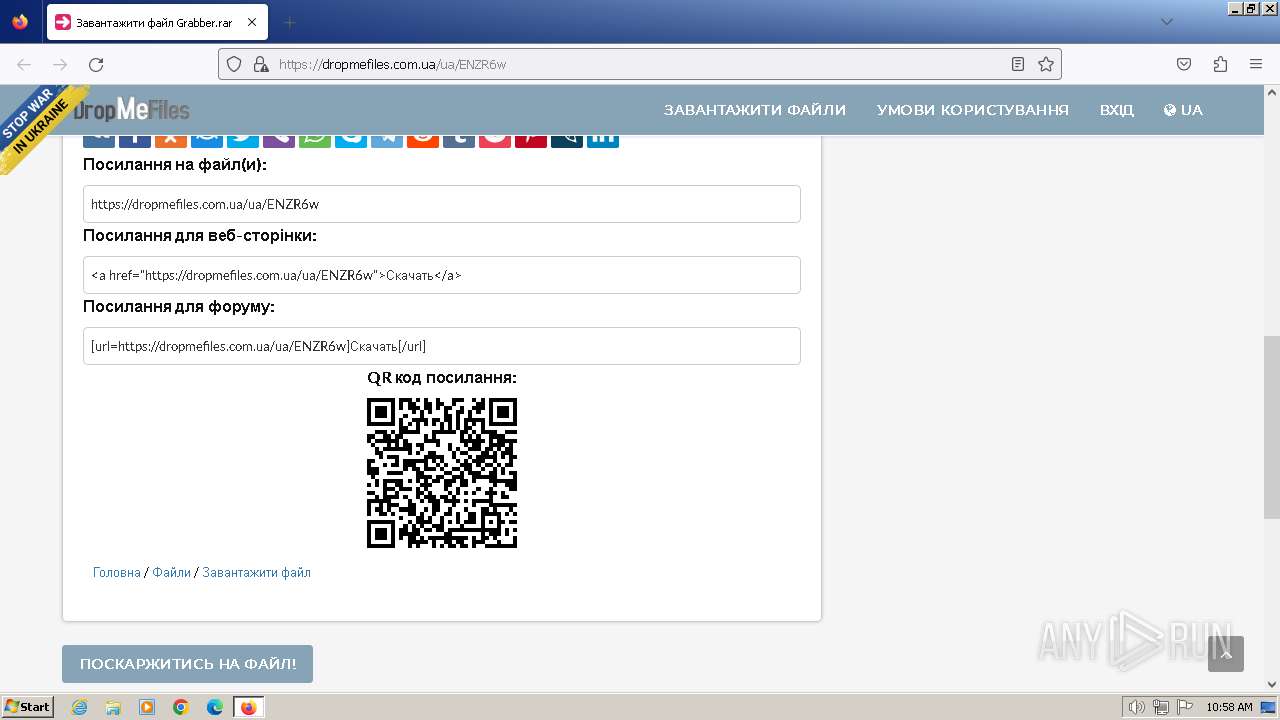1280x720 pixels.
Task: Open Firefox application hamburger menu
Action: 1256,64
